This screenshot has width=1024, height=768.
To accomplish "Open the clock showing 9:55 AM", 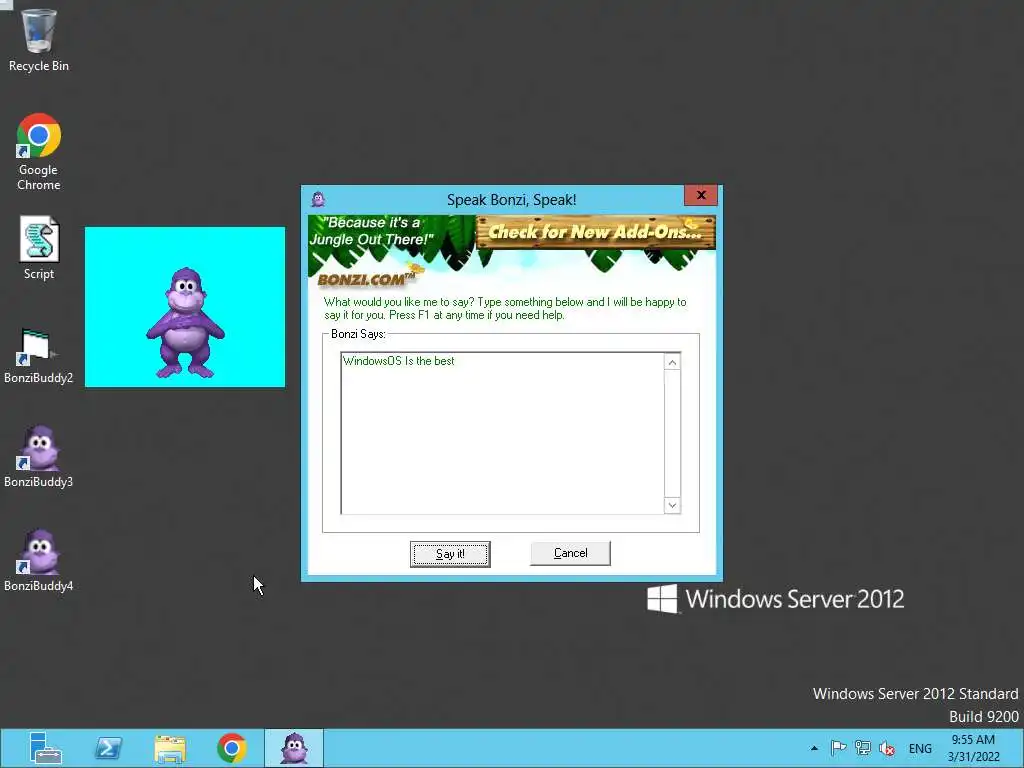I will pos(973,748).
